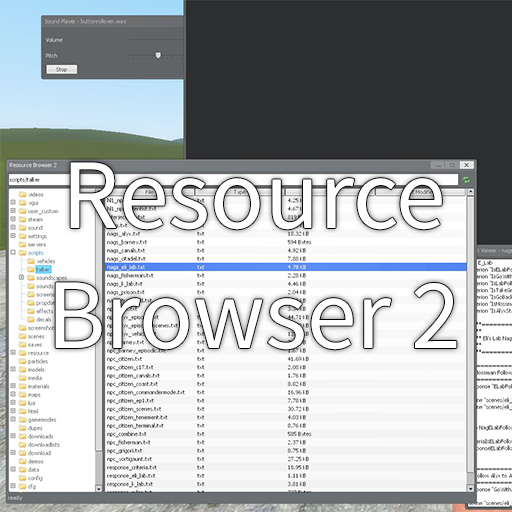Expand the soundscapes folder node
Viewport: 512px width, 512px height.
(21, 277)
